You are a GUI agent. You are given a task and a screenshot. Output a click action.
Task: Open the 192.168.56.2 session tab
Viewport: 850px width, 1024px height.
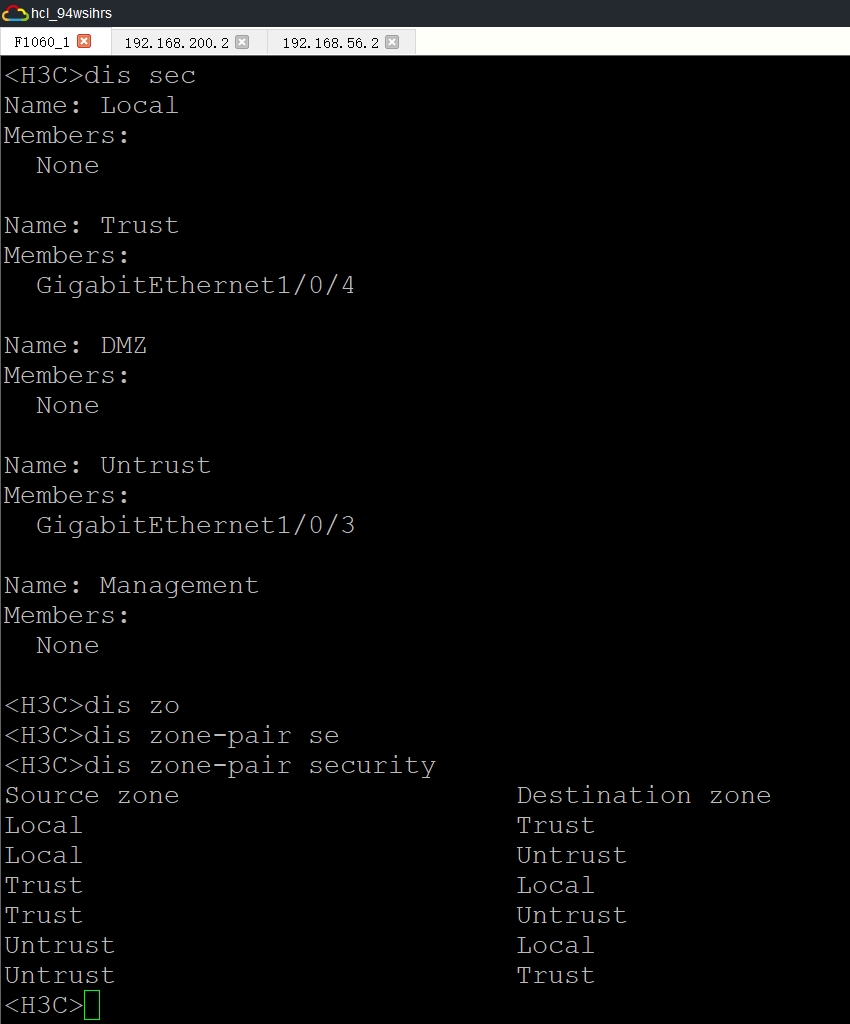point(330,42)
